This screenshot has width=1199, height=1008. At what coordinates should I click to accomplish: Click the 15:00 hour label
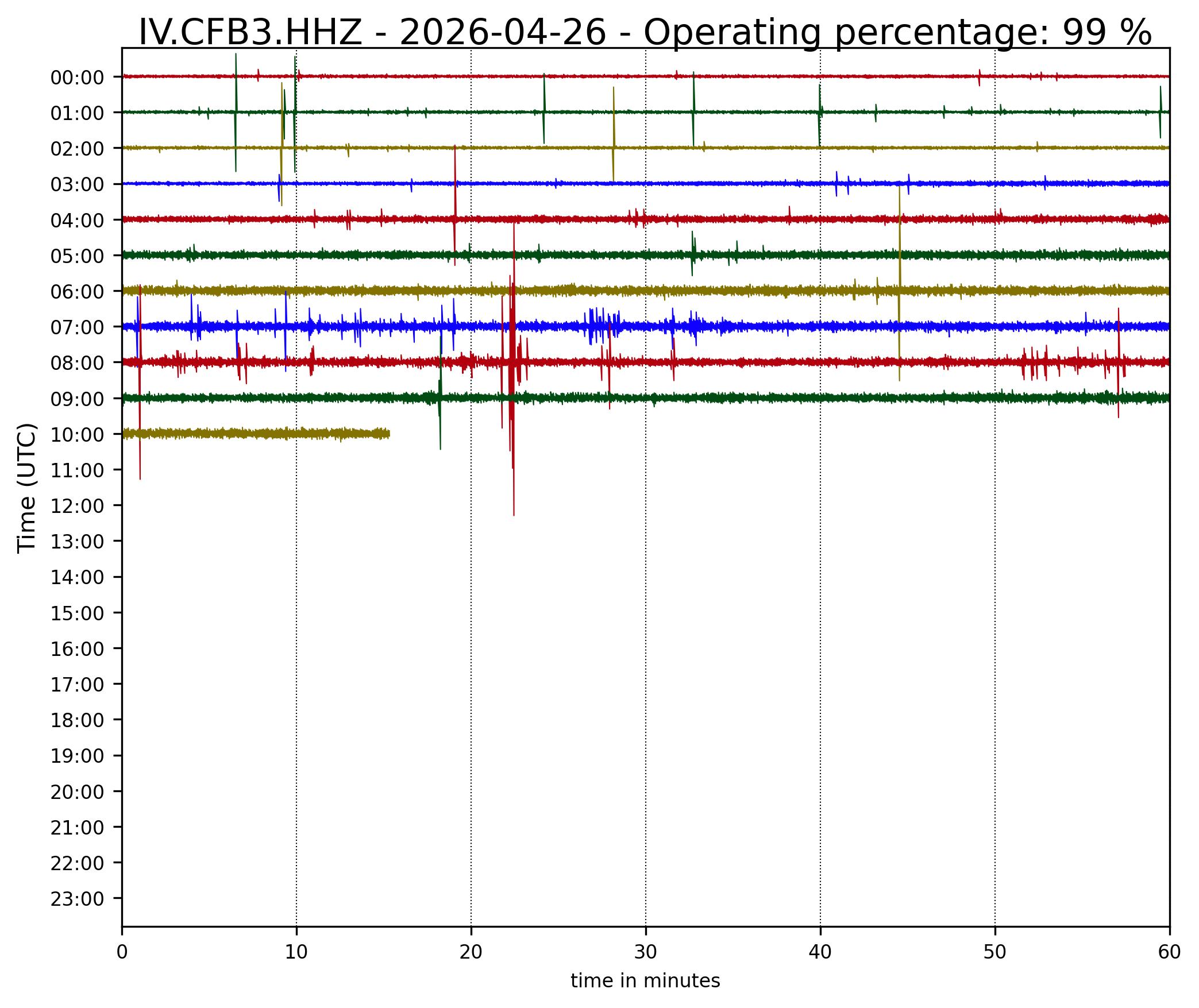[x=77, y=613]
